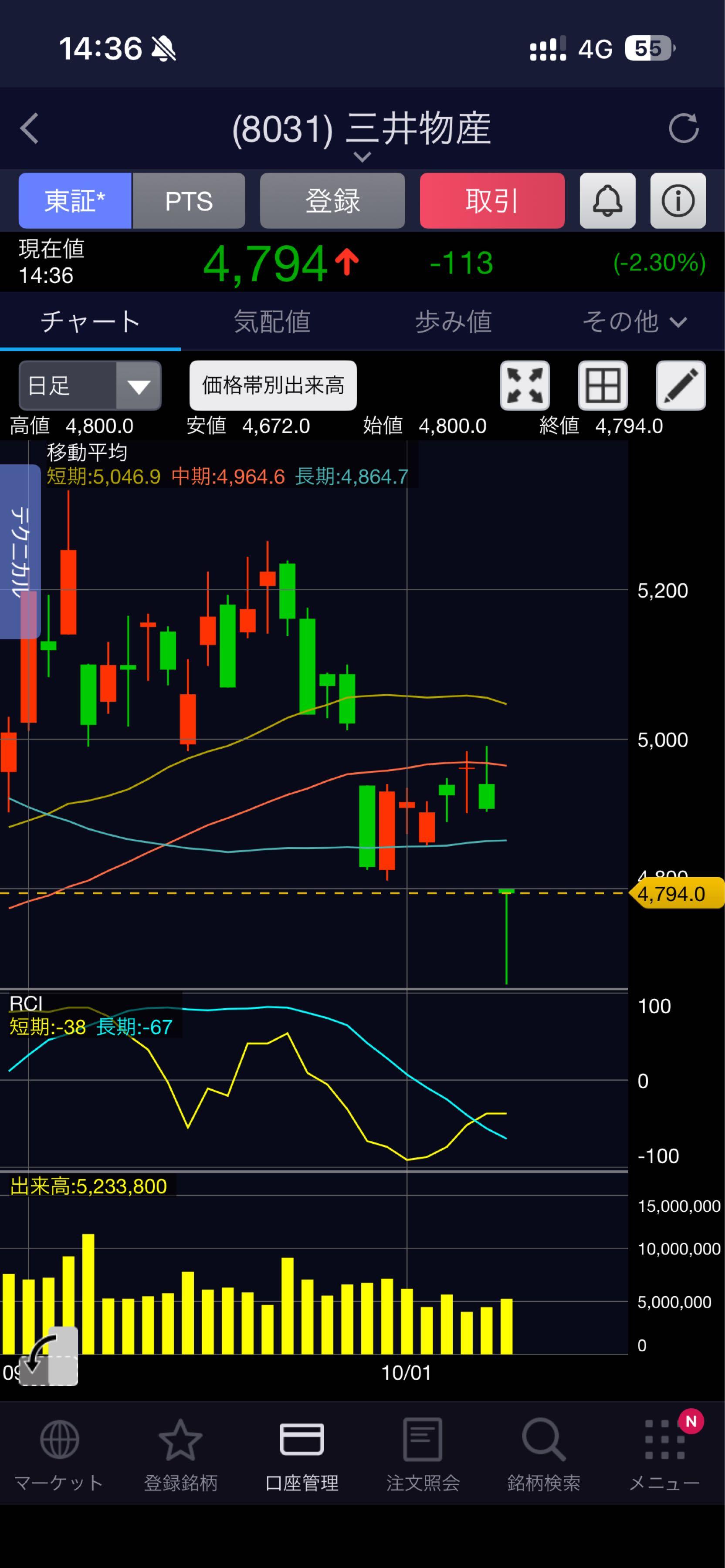
Task: Switch to the 気配値 tab
Action: (271, 321)
